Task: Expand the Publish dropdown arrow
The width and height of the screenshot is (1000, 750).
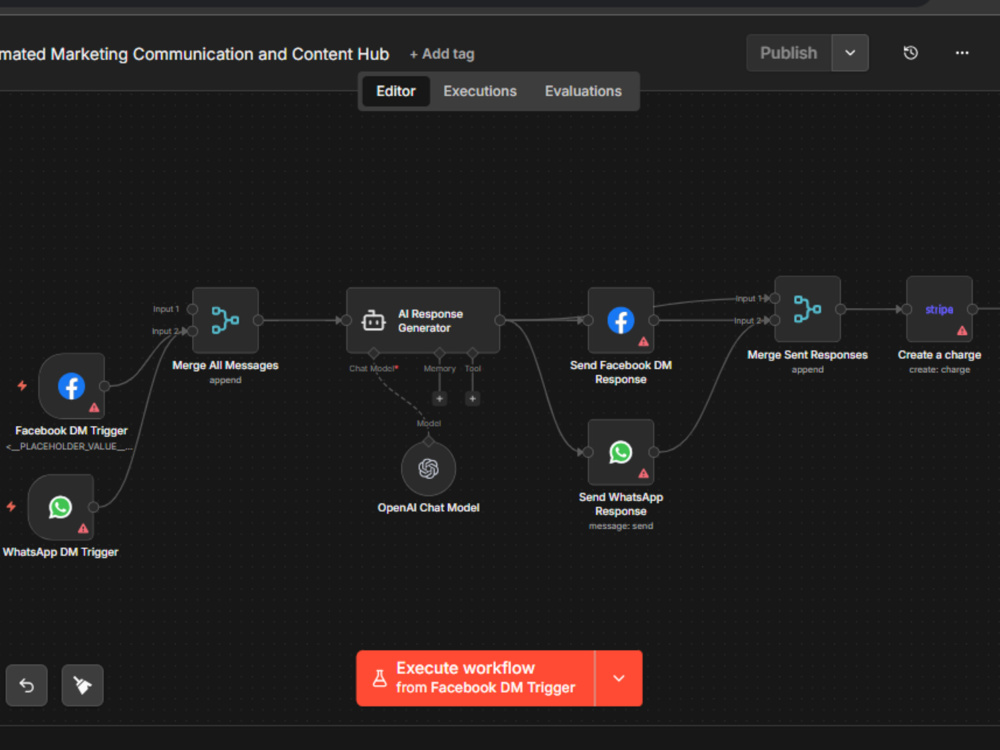Action: [x=850, y=53]
